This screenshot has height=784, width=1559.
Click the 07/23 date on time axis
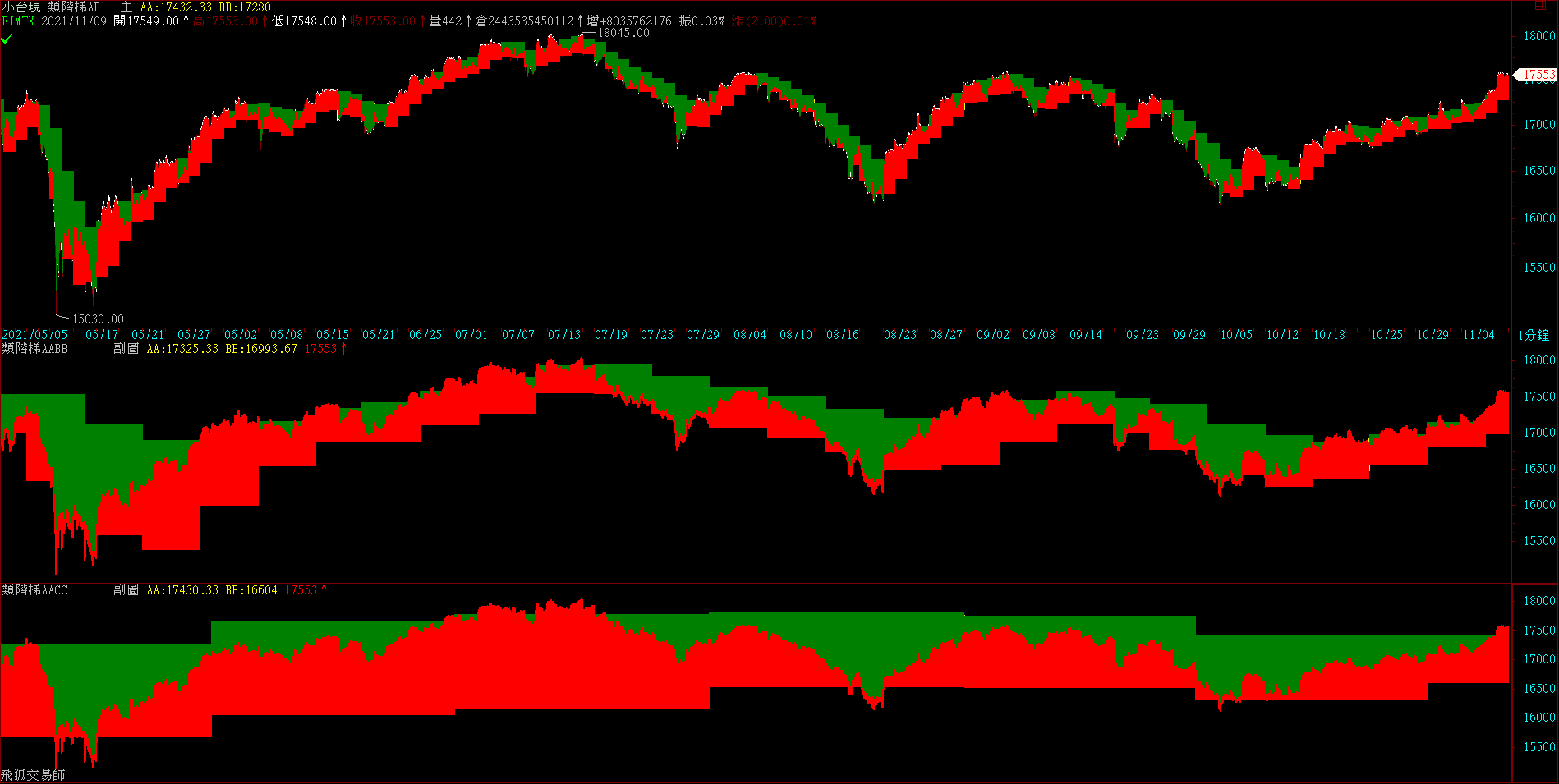pos(657,335)
